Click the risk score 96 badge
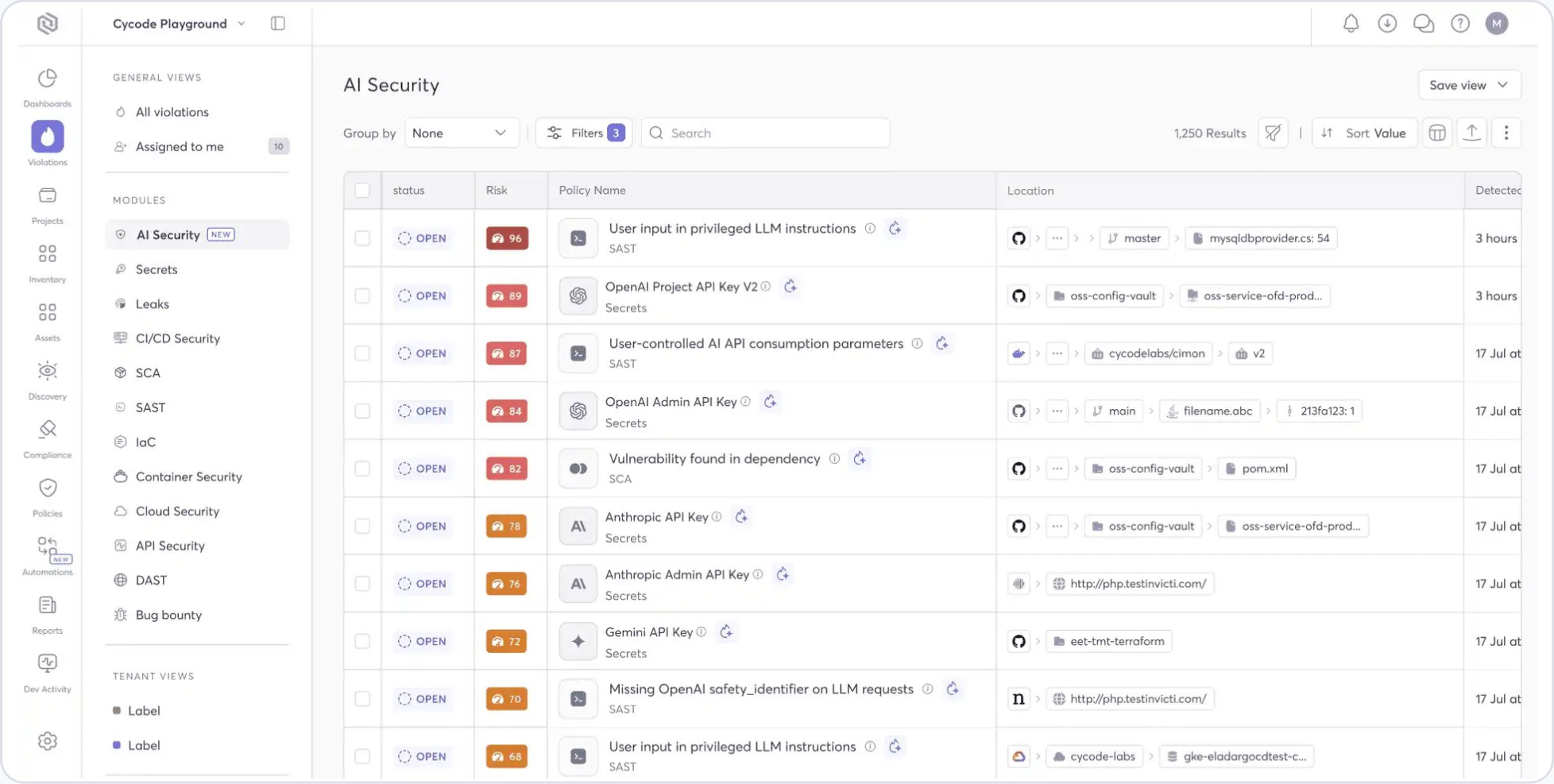The image size is (1554, 784). coord(507,238)
